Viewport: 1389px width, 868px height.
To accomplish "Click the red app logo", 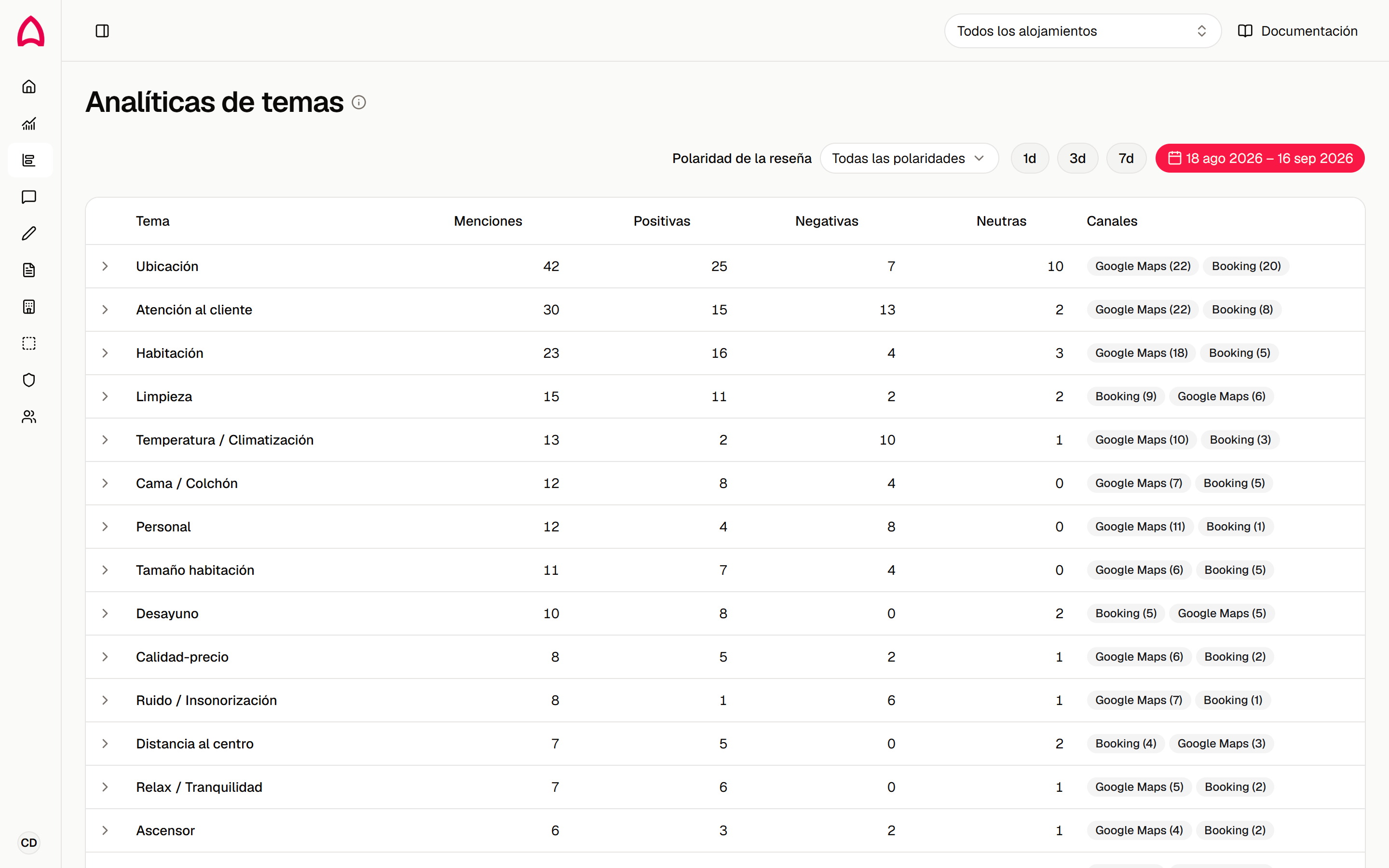I will [x=30, y=31].
